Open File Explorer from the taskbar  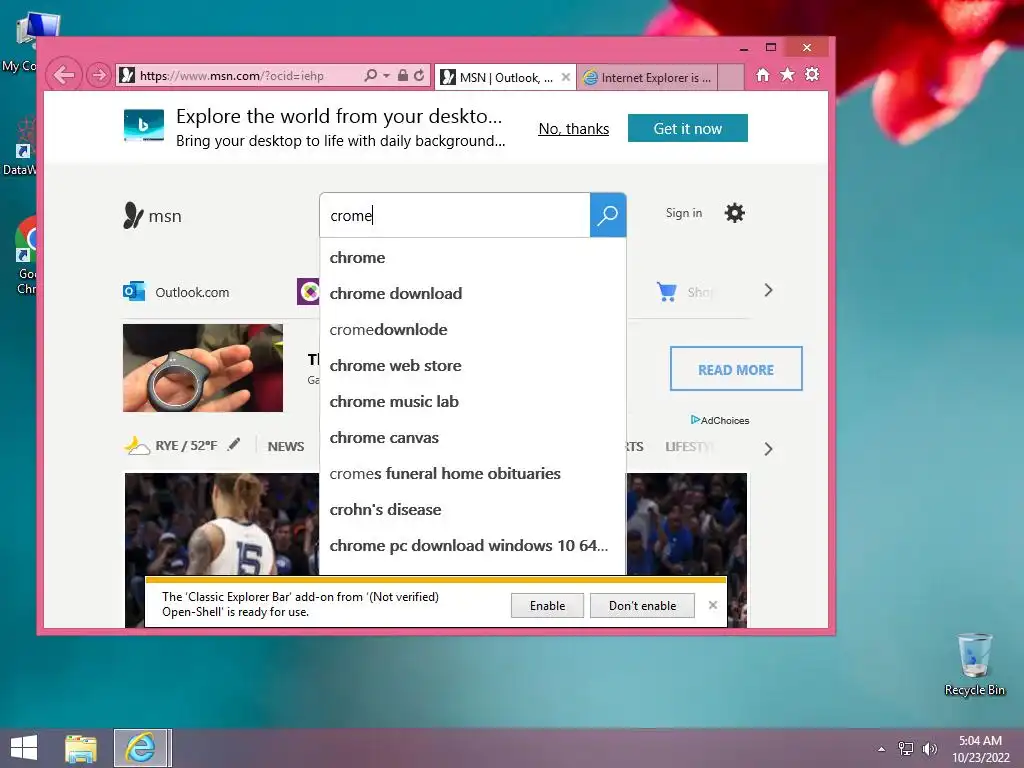click(81, 748)
